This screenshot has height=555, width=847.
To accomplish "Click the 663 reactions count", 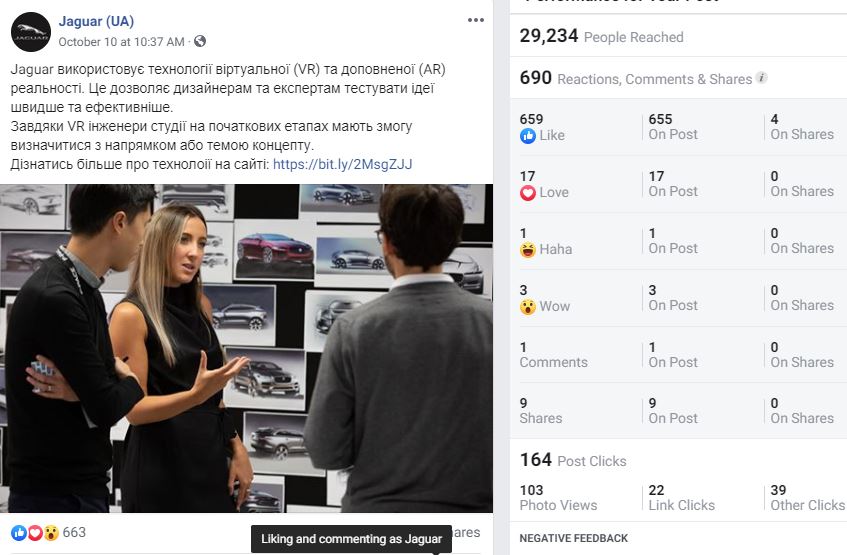I will pyautogui.click(x=74, y=532).
